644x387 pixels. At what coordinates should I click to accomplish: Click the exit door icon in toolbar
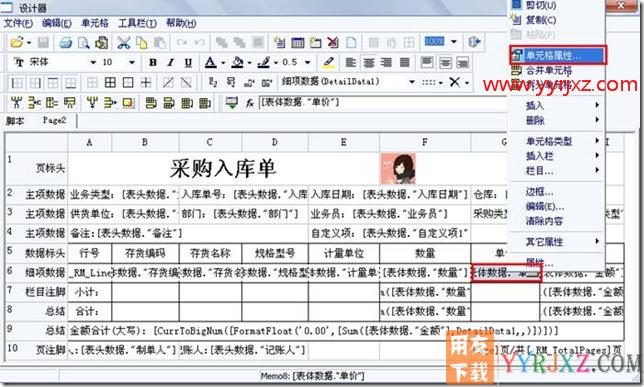point(474,41)
